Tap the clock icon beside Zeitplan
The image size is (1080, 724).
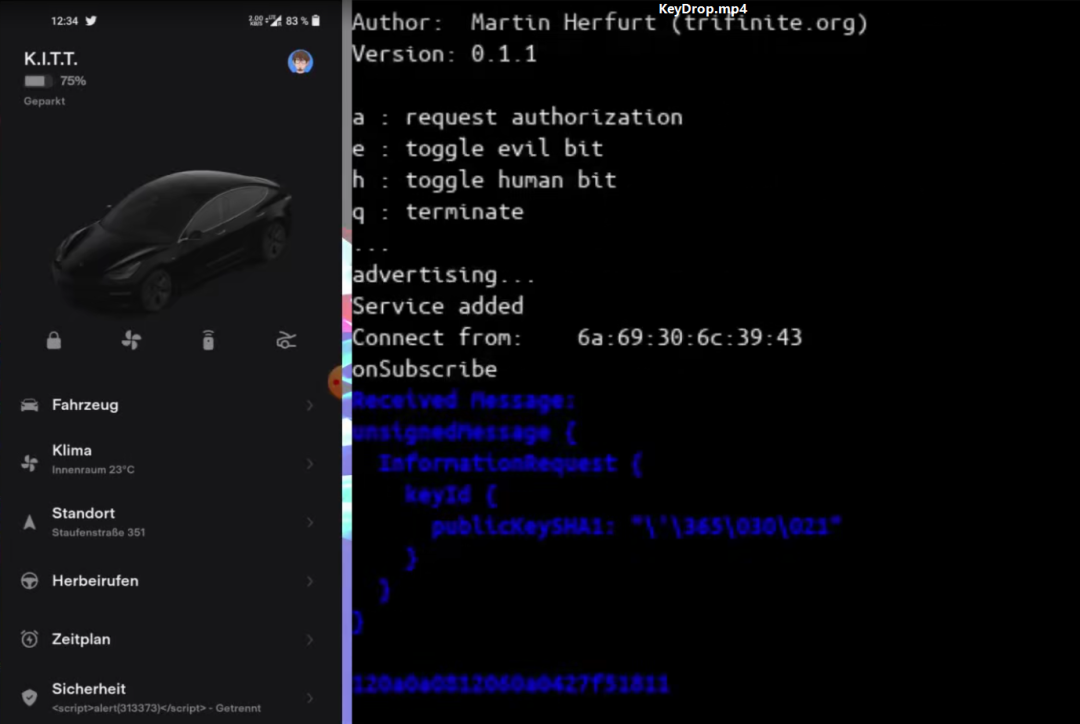click(x=30, y=639)
